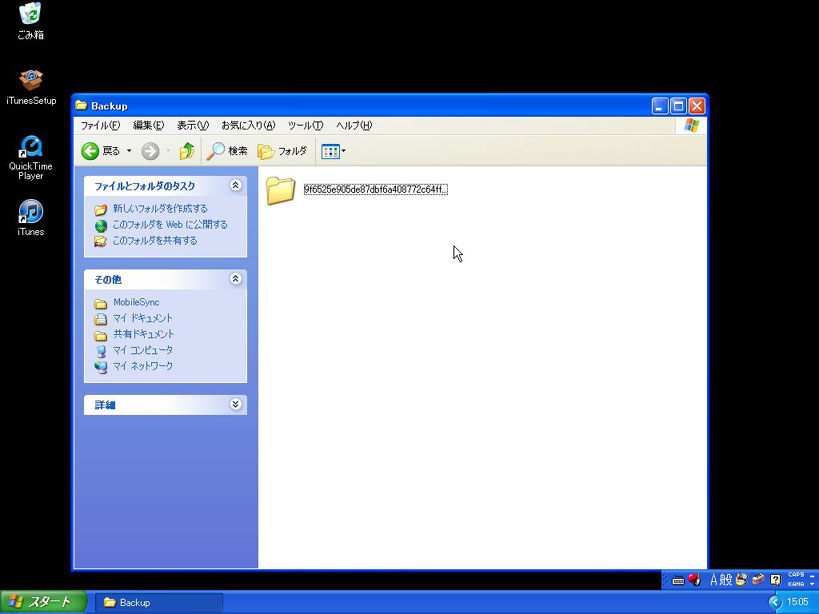Click このフォルダを Web に公開する link
The width and height of the screenshot is (819, 614).
coord(170,225)
